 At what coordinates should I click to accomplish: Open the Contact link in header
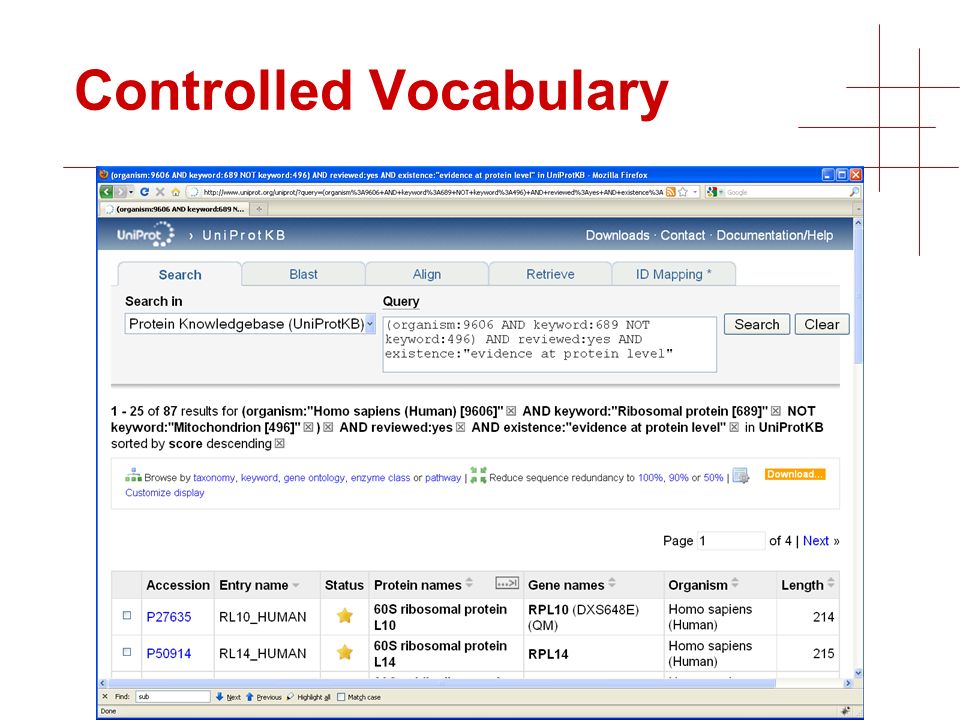(x=683, y=235)
